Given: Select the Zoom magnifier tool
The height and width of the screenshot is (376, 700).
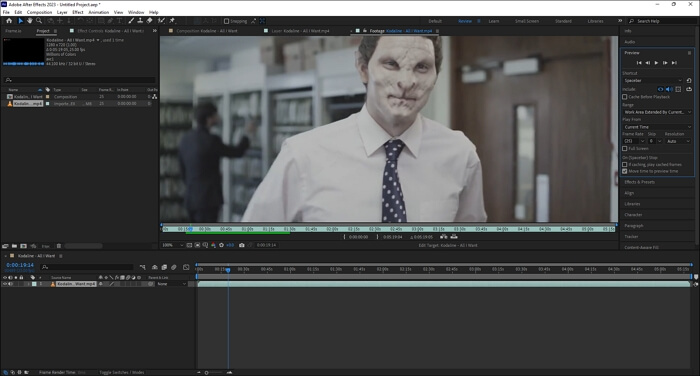Looking at the screenshot, I should click(39, 21).
